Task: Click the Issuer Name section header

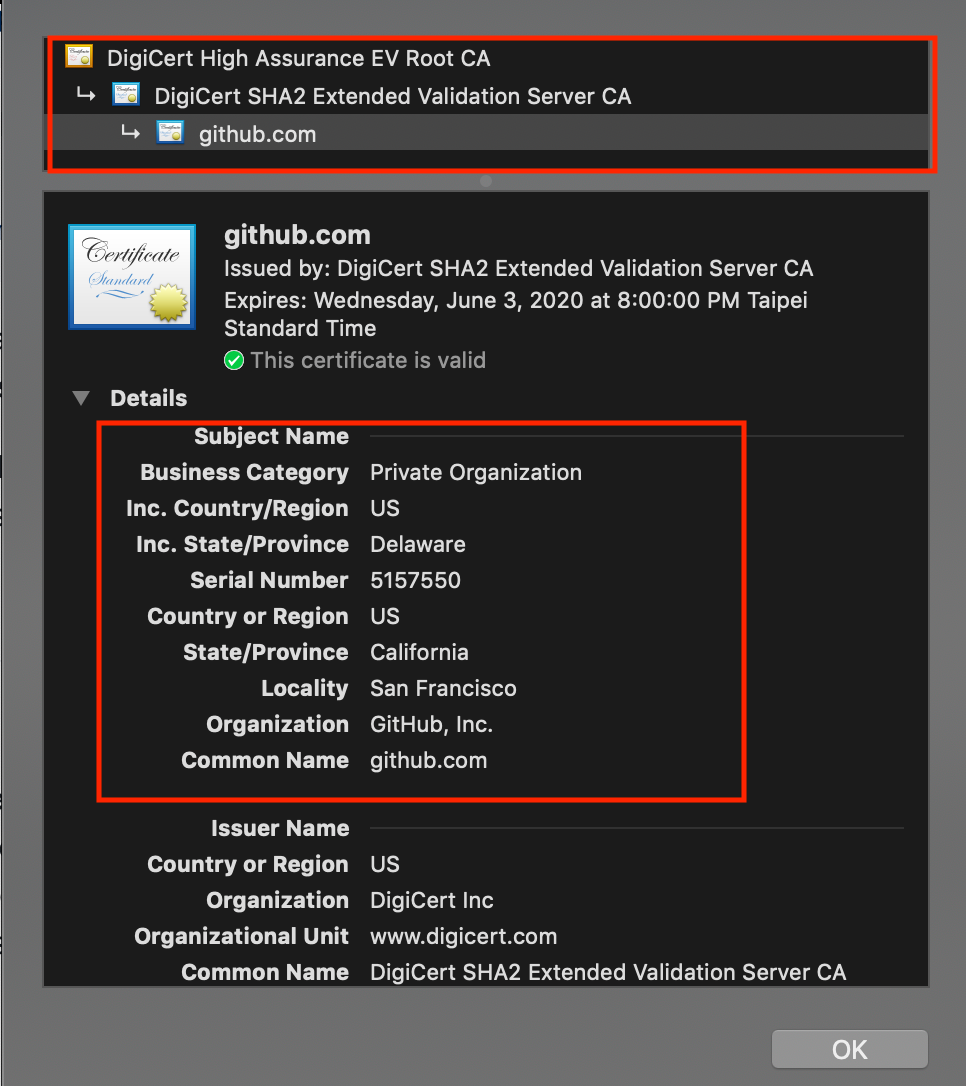Action: coord(280,828)
